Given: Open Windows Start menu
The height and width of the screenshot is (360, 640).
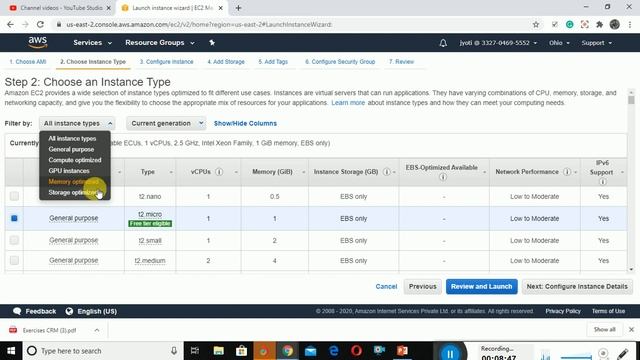Looking at the screenshot, I should (11, 351).
